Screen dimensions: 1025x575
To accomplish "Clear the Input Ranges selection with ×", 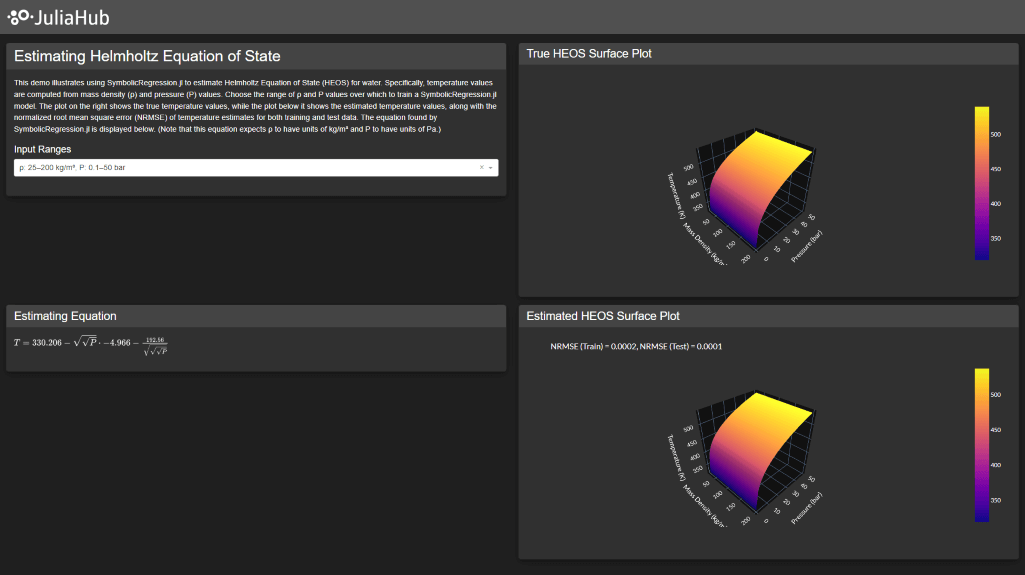I will coord(481,168).
